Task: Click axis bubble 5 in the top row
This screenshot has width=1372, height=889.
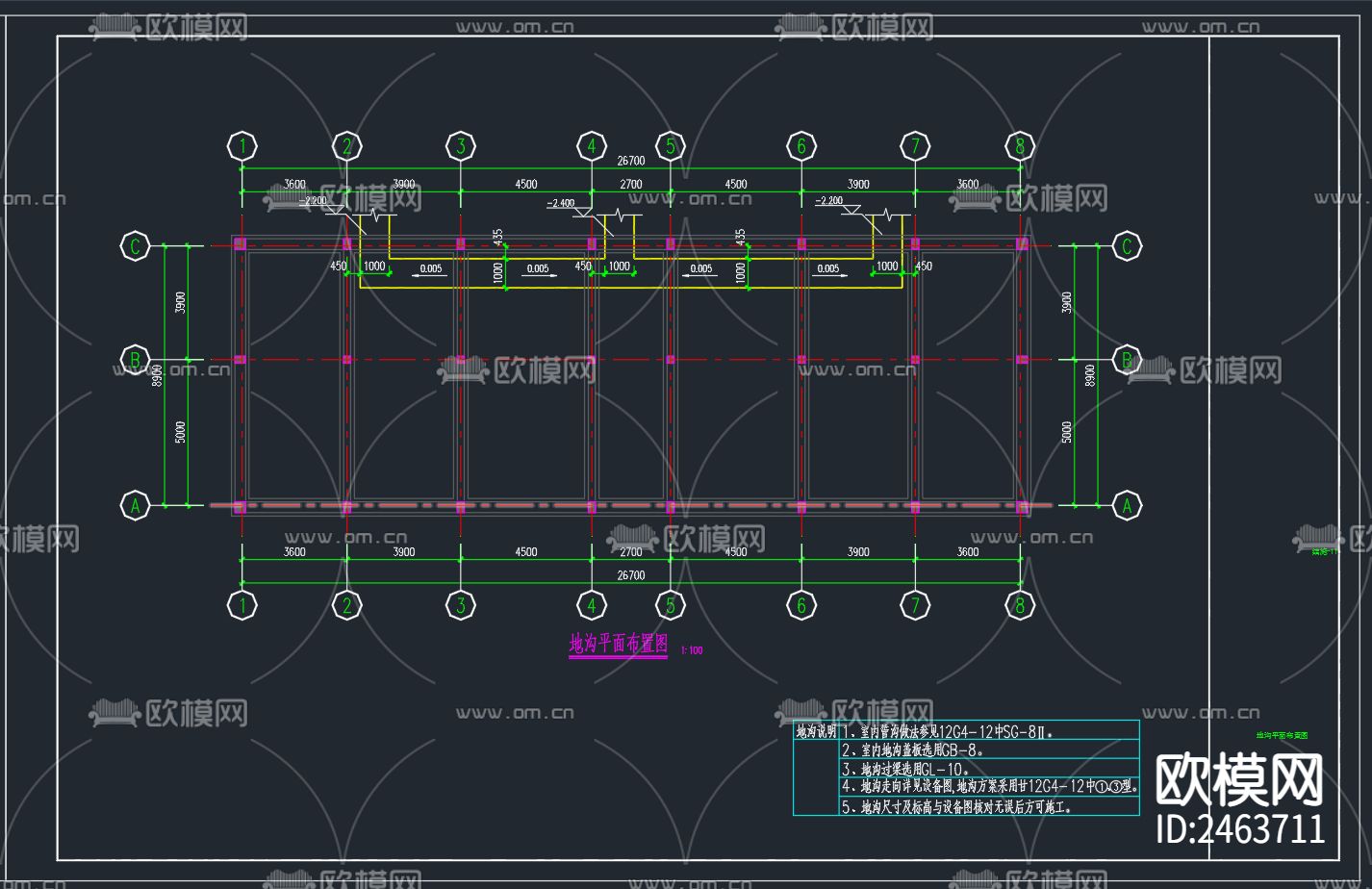Action: pos(671,146)
